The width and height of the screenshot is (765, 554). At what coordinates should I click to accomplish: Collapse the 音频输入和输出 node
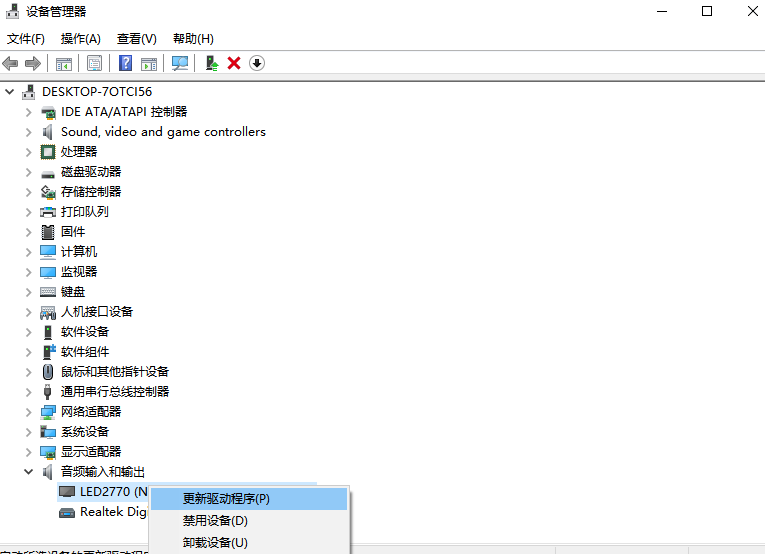click(28, 472)
